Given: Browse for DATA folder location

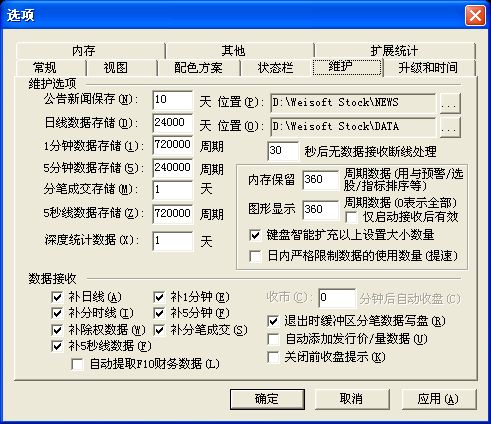Looking at the screenshot, I should click(x=450, y=127).
